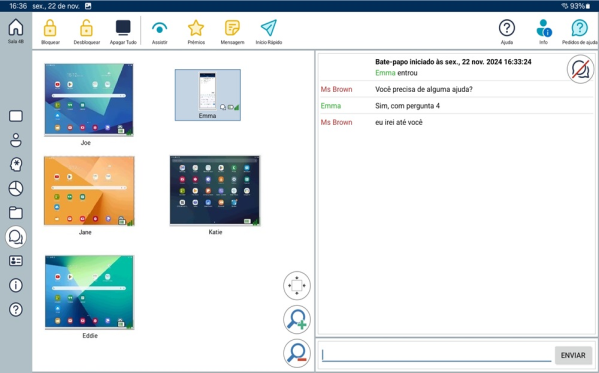Open the Sala 4B home icon
The width and height of the screenshot is (599, 373).
[x=16, y=28]
